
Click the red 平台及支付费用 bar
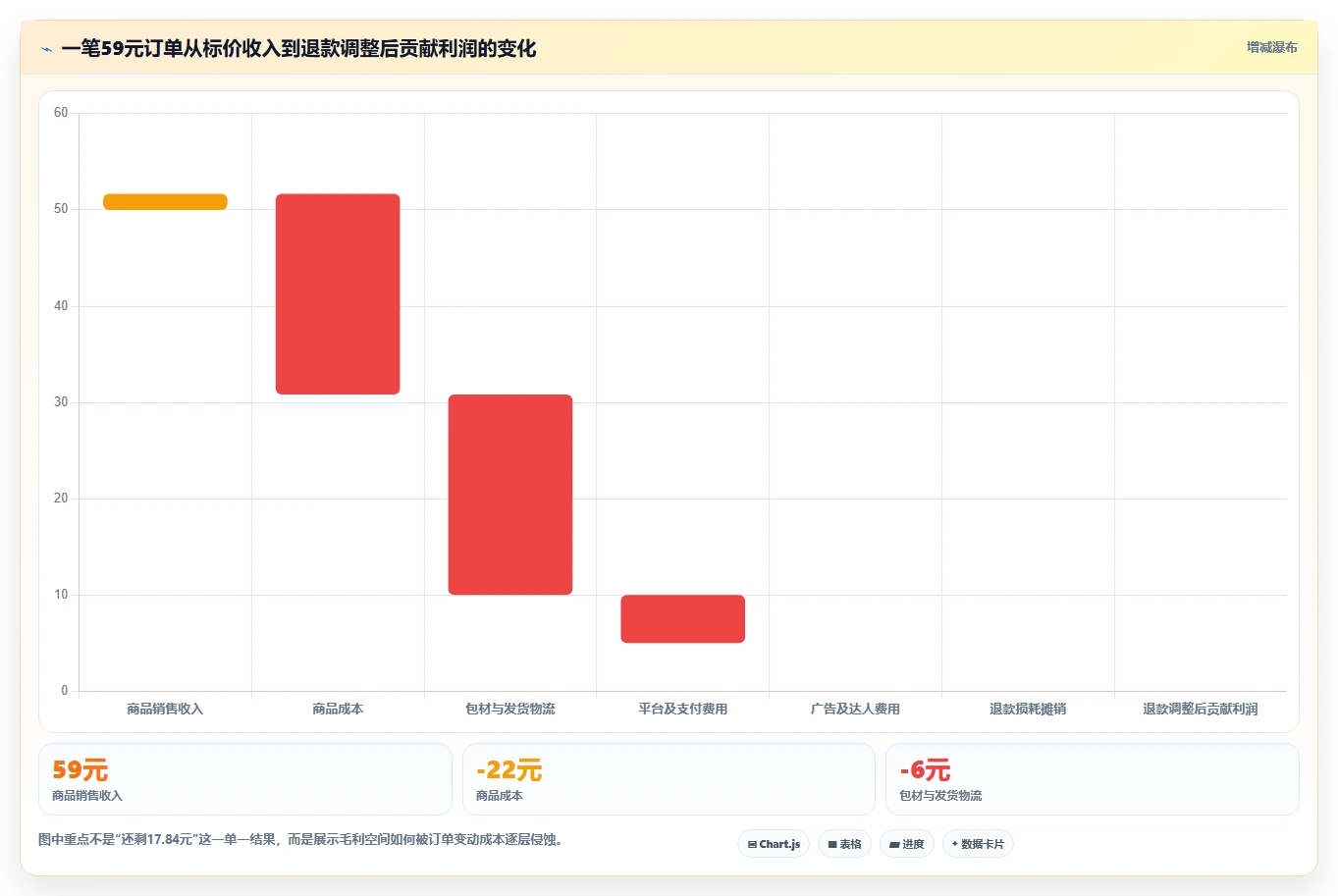point(683,619)
